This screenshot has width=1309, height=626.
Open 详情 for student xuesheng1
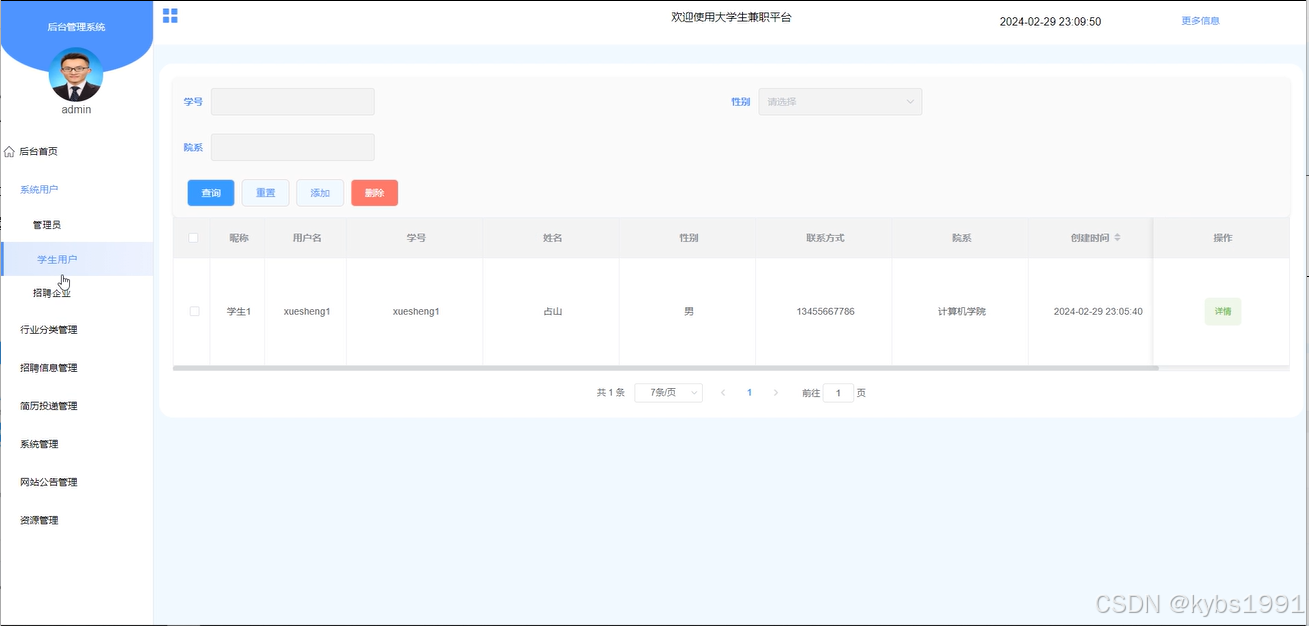point(1223,312)
